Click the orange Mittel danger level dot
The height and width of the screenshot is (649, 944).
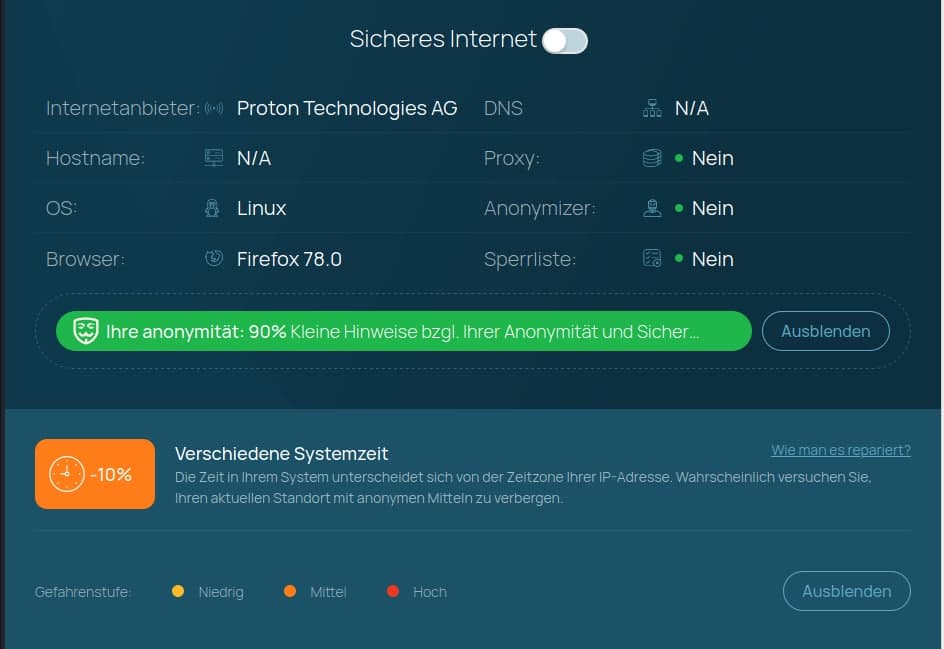290,592
